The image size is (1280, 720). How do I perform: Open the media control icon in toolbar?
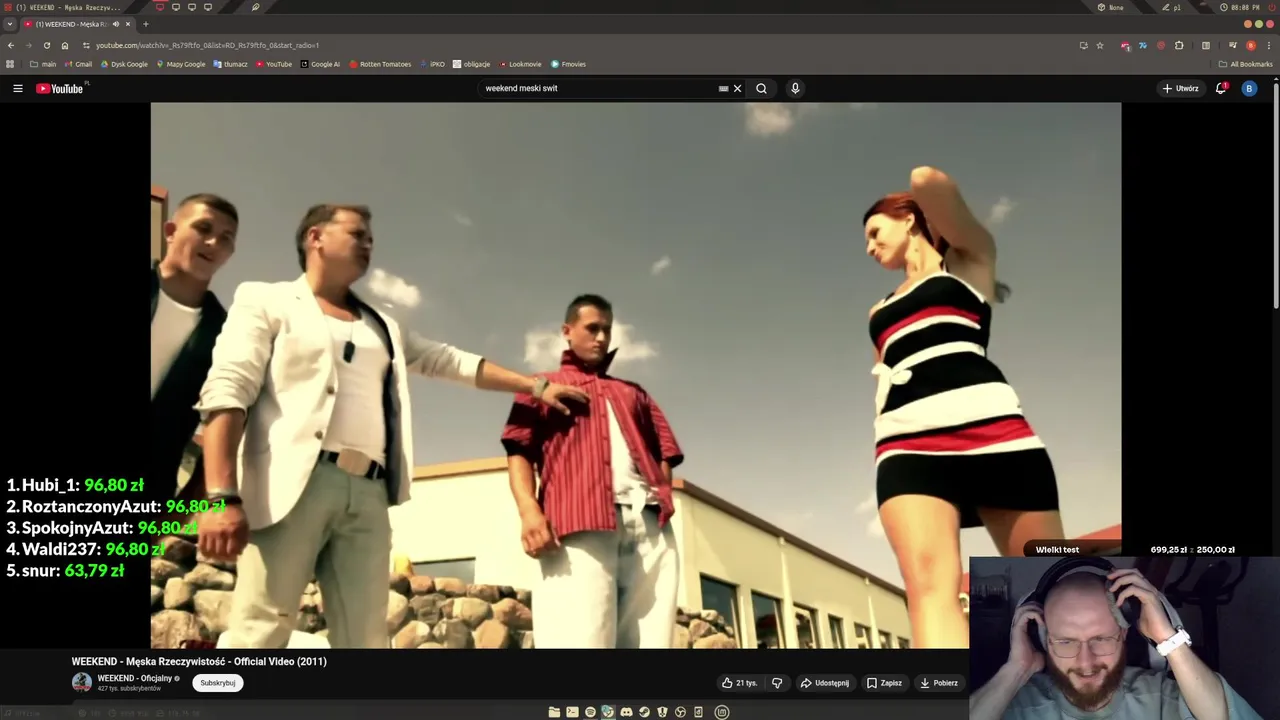click(x=1233, y=45)
